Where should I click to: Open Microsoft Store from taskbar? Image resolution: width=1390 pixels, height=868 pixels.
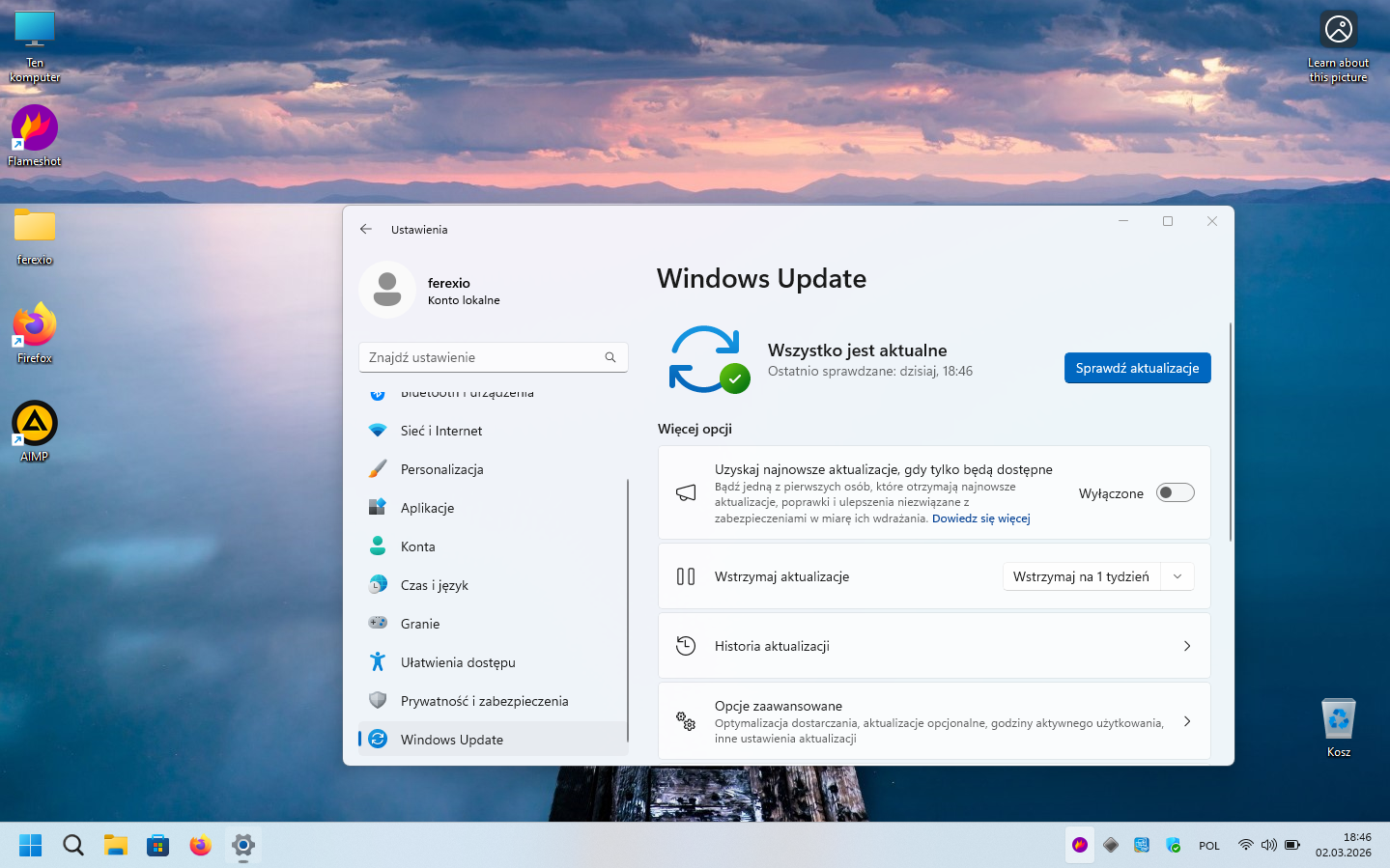[x=157, y=846]
